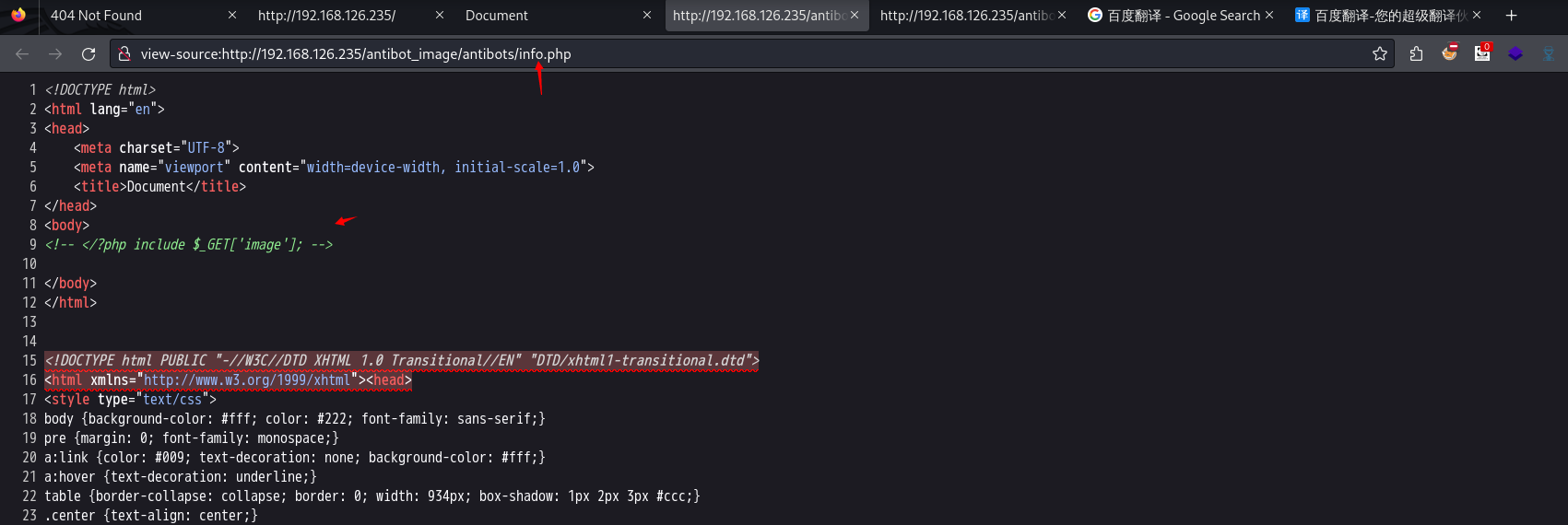Close the second antibot tab

click(x=1062, y=16)
